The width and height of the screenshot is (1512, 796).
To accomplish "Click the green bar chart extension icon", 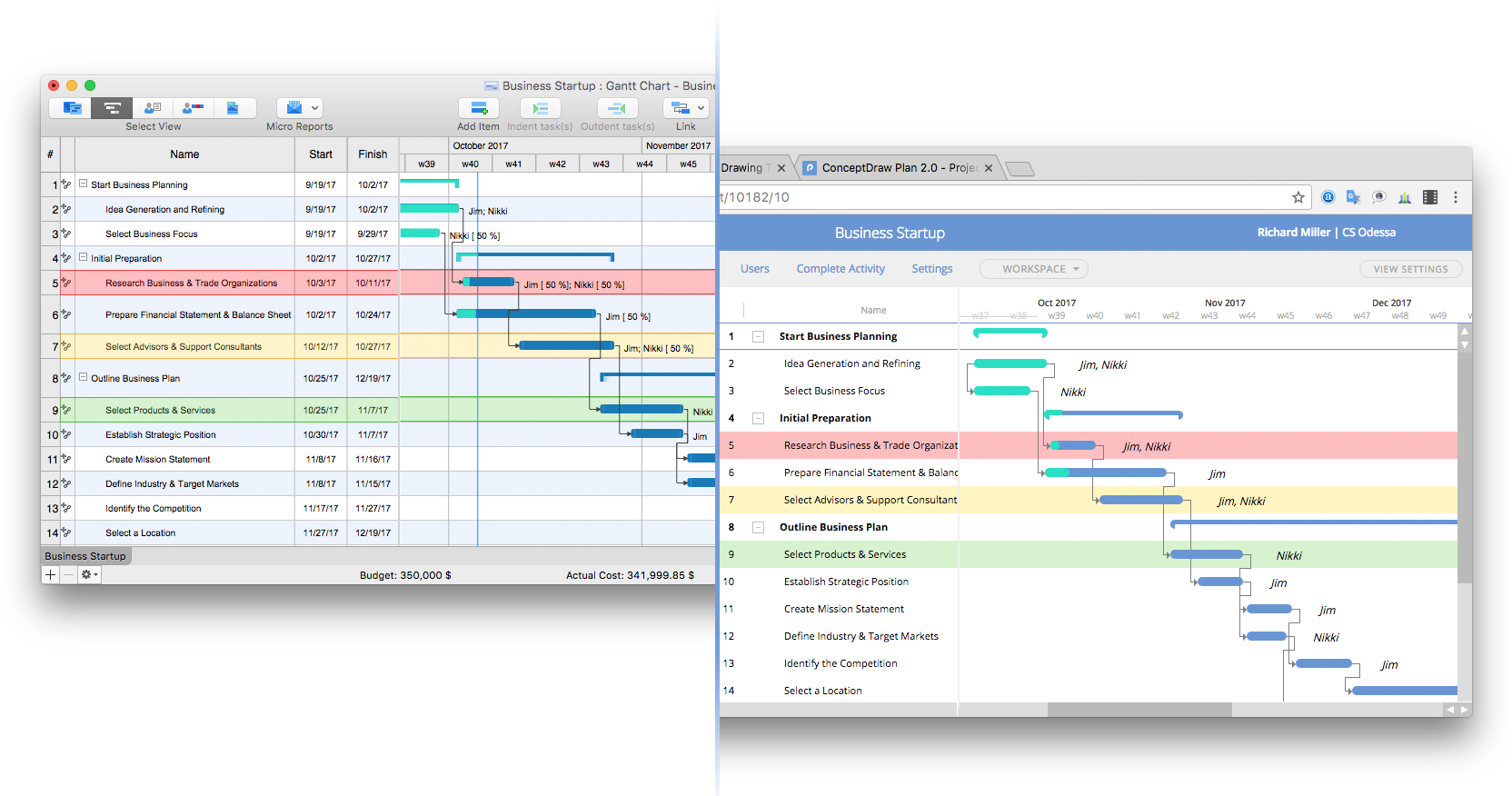I will (1404, 197).
